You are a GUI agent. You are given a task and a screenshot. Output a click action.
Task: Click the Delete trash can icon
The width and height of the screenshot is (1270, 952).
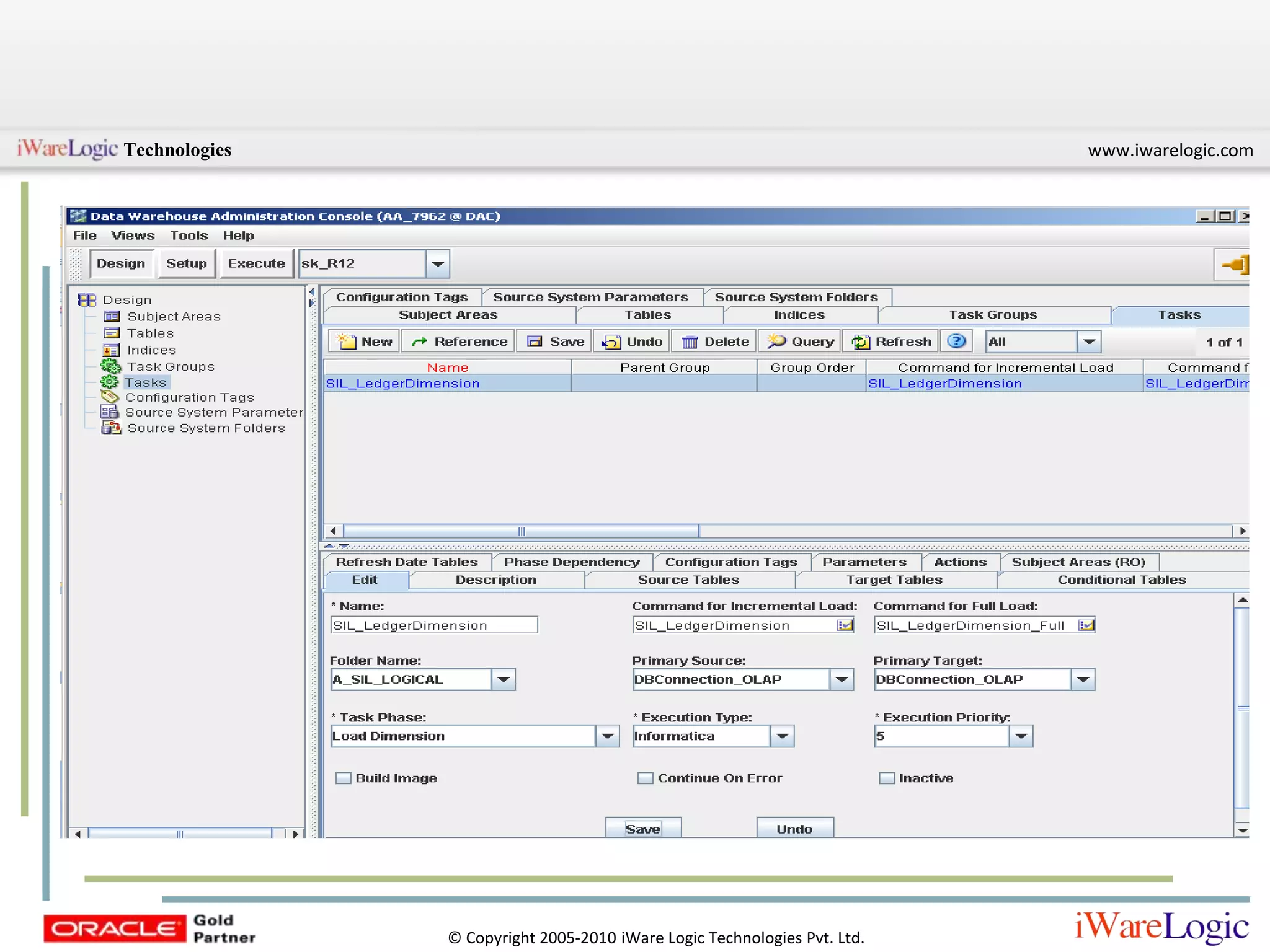point(690,342)
